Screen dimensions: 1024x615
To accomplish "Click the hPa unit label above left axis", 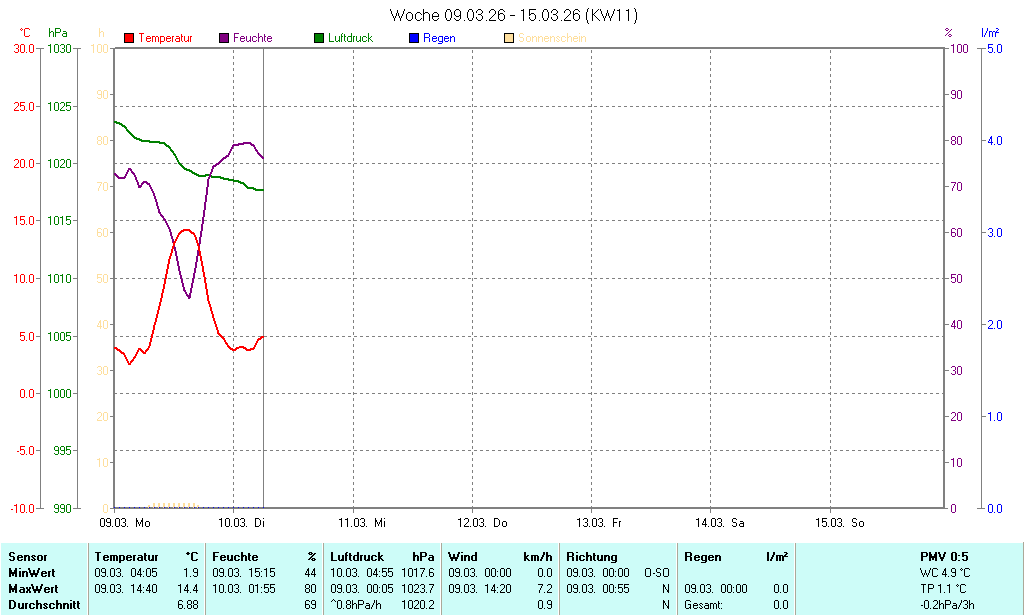I will tap(59, 33).
